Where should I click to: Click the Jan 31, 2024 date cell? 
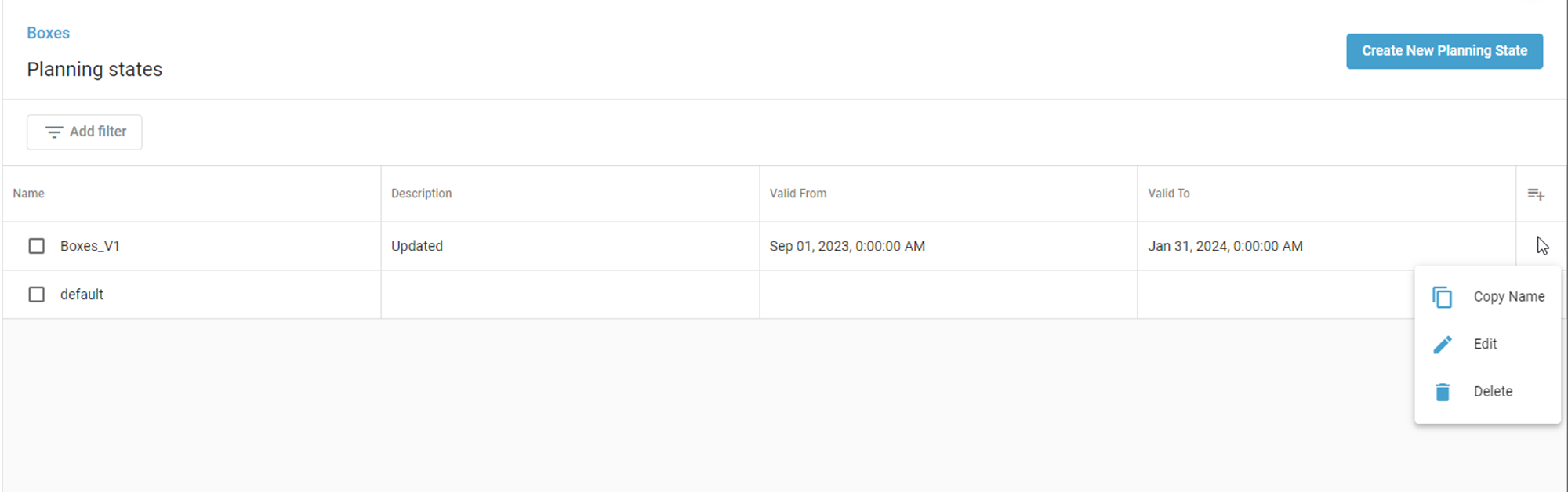point(1225,246)
